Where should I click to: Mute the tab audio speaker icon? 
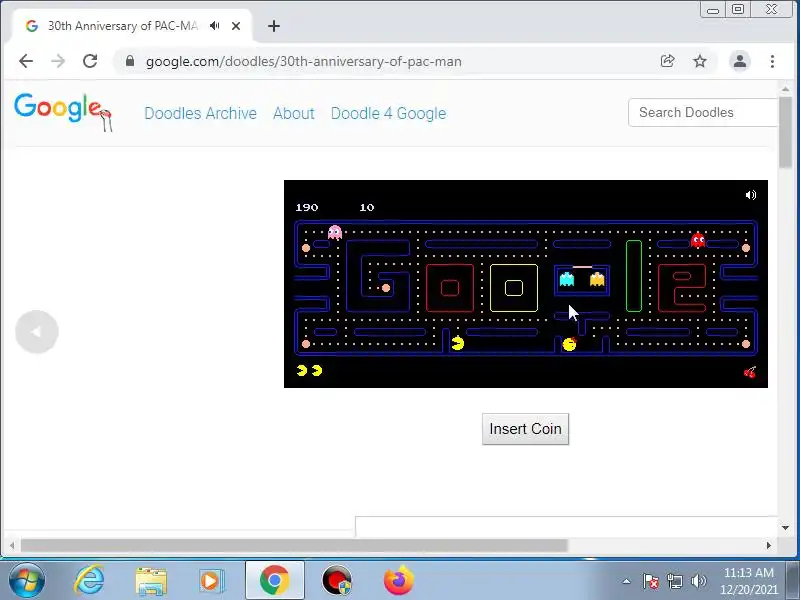coord(215,26)
